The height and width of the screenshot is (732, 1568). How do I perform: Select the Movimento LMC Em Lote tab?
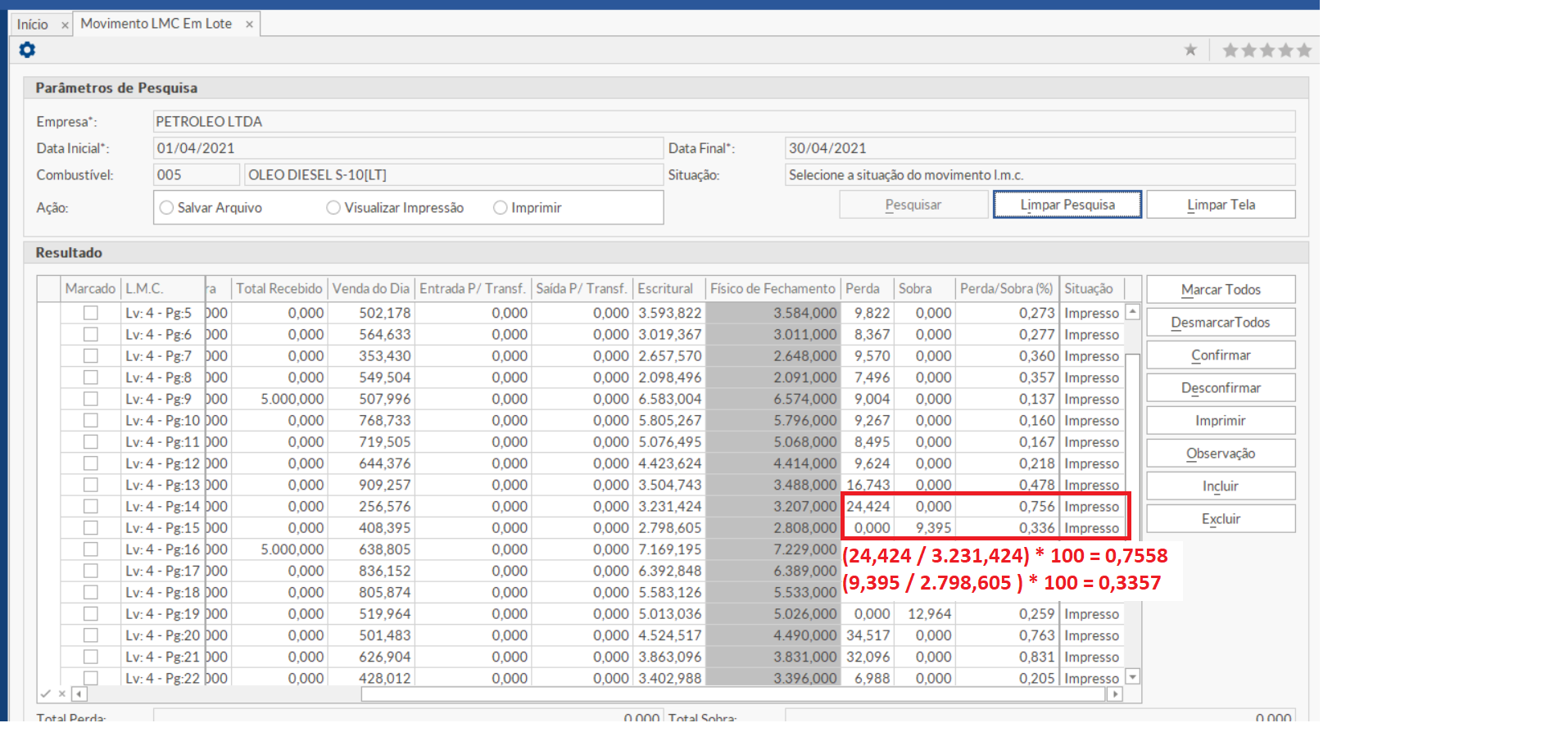(x=156, y=24)
